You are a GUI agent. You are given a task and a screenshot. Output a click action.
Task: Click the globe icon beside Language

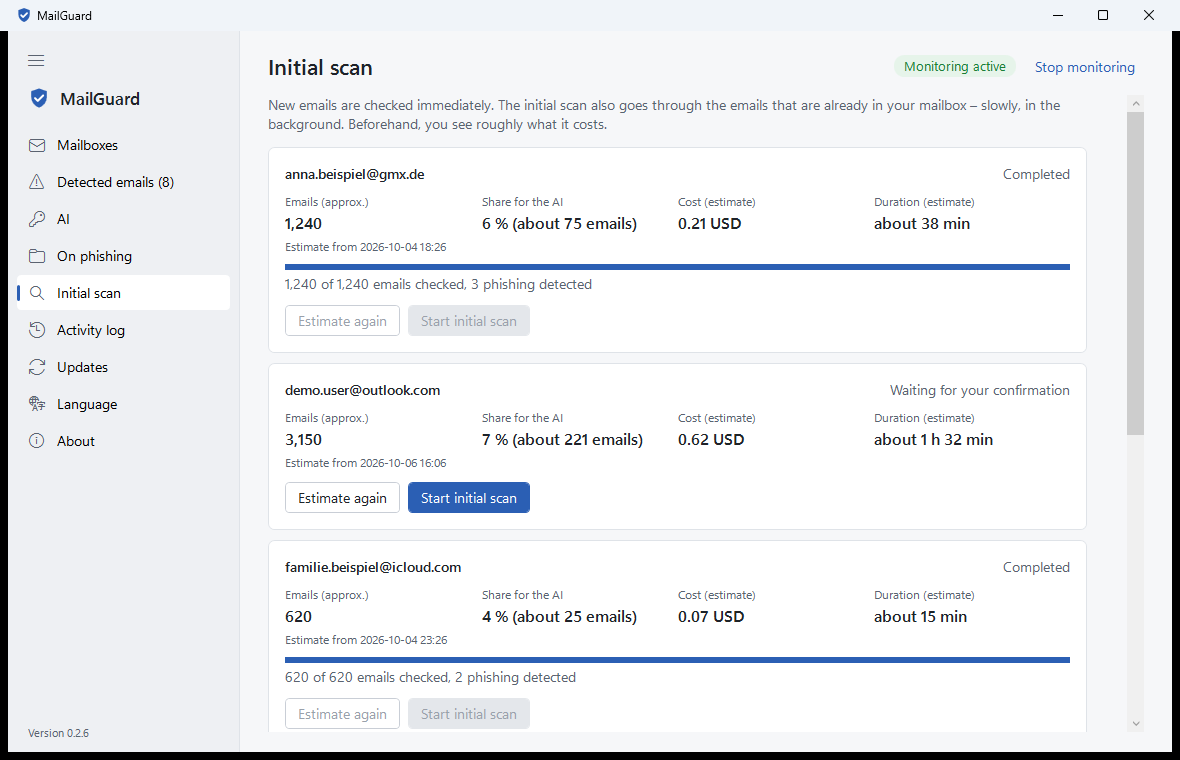[37, 404]
